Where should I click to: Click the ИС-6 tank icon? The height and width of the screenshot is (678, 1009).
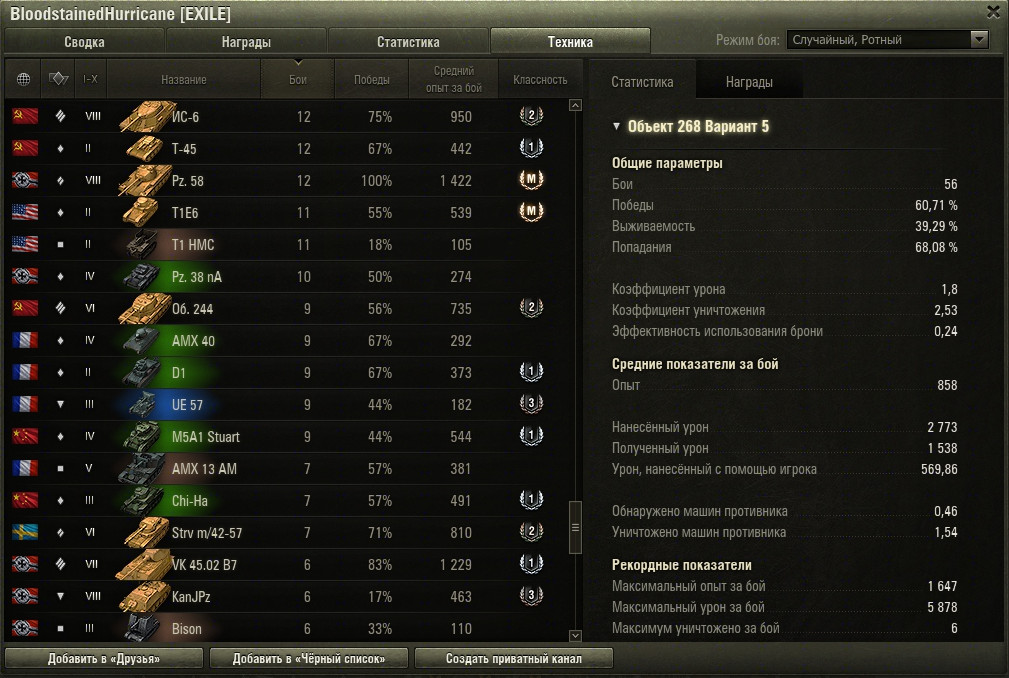point(147,116)
